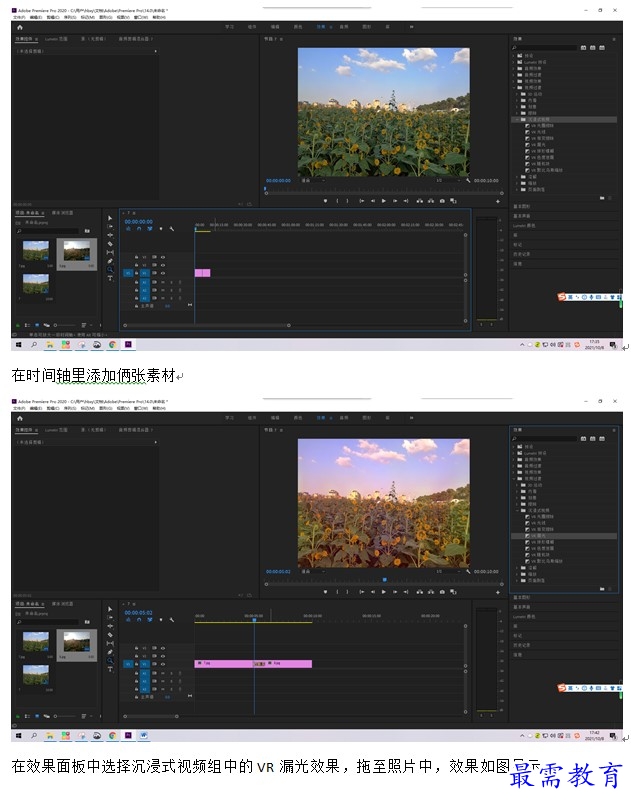Open timeline wrench settings in upper screenshot
The height and width of the screenshot is (807, 631).
click(x=171, y=229)
